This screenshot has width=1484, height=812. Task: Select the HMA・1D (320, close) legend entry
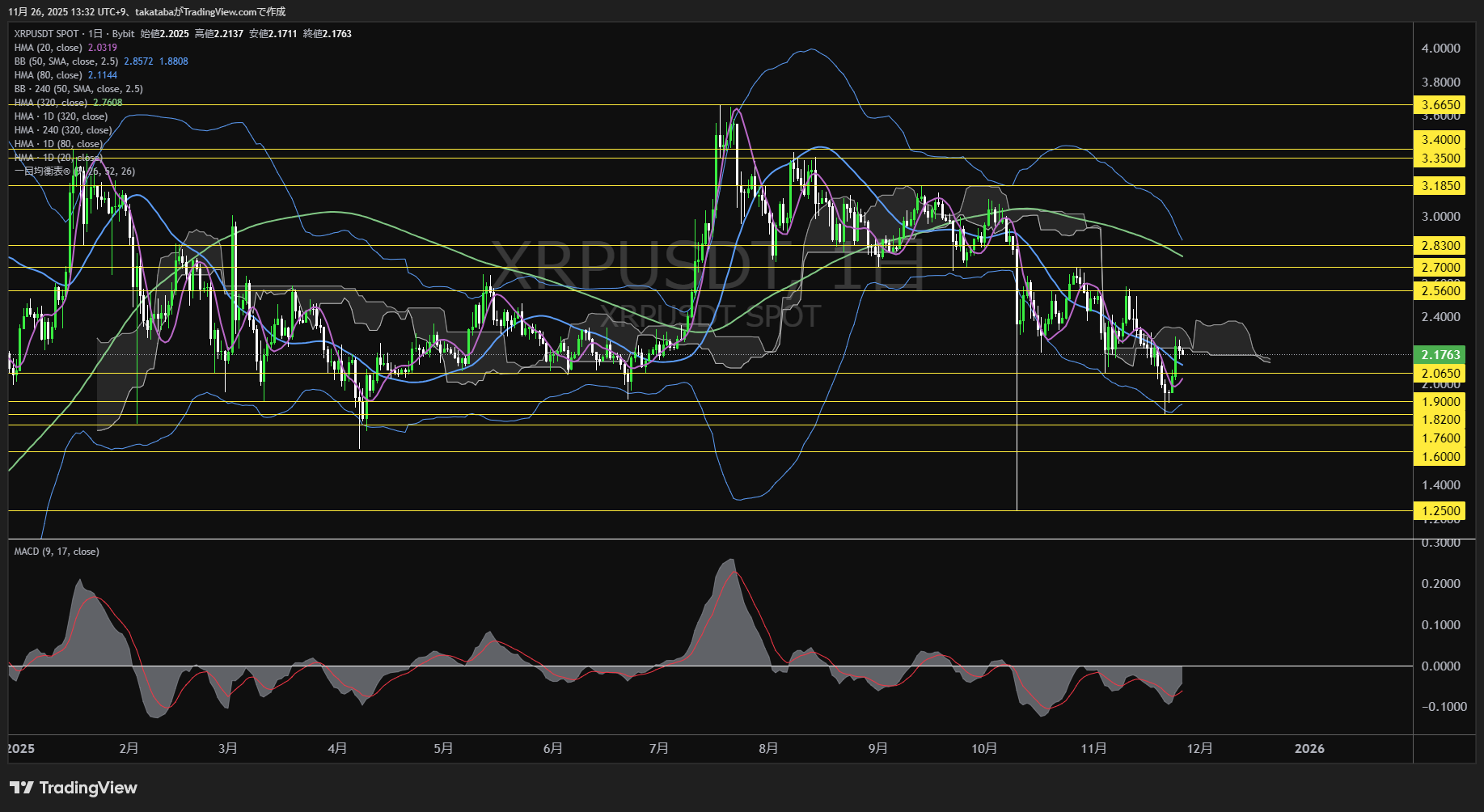point(60,116)
